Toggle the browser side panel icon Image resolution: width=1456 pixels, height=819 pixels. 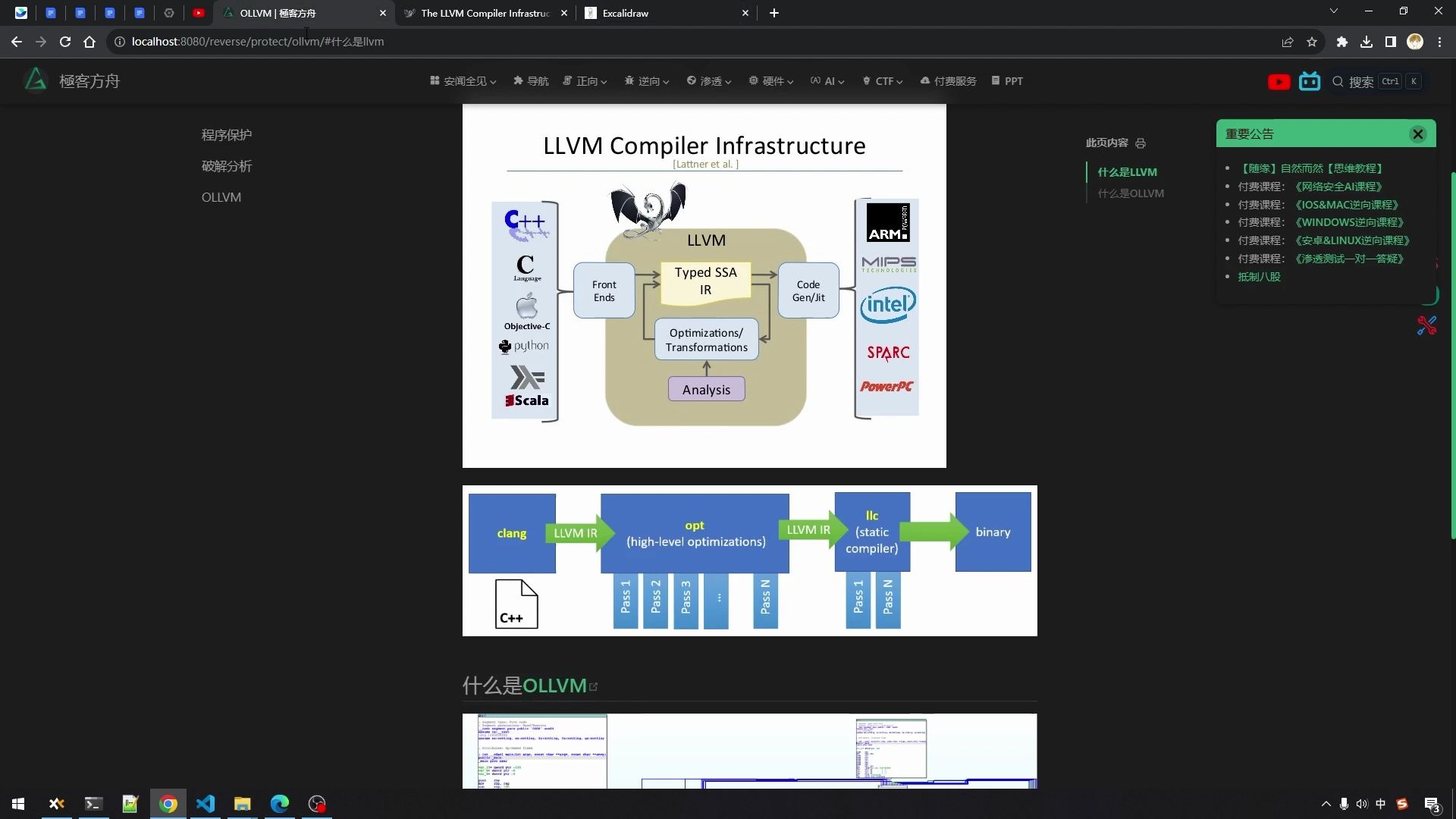click(x=1391, y=42)
